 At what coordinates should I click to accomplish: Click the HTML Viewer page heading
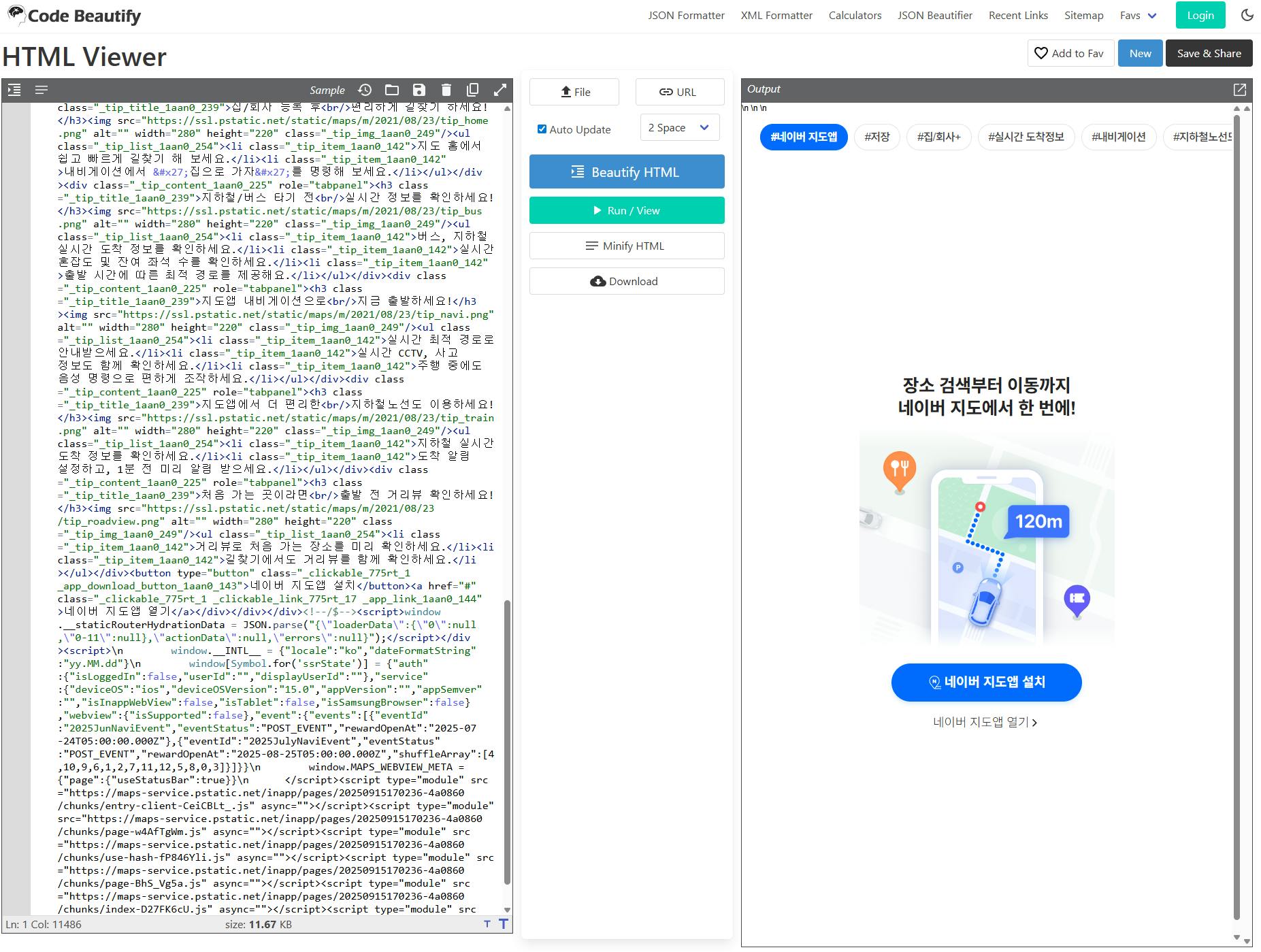coord(84,56)
